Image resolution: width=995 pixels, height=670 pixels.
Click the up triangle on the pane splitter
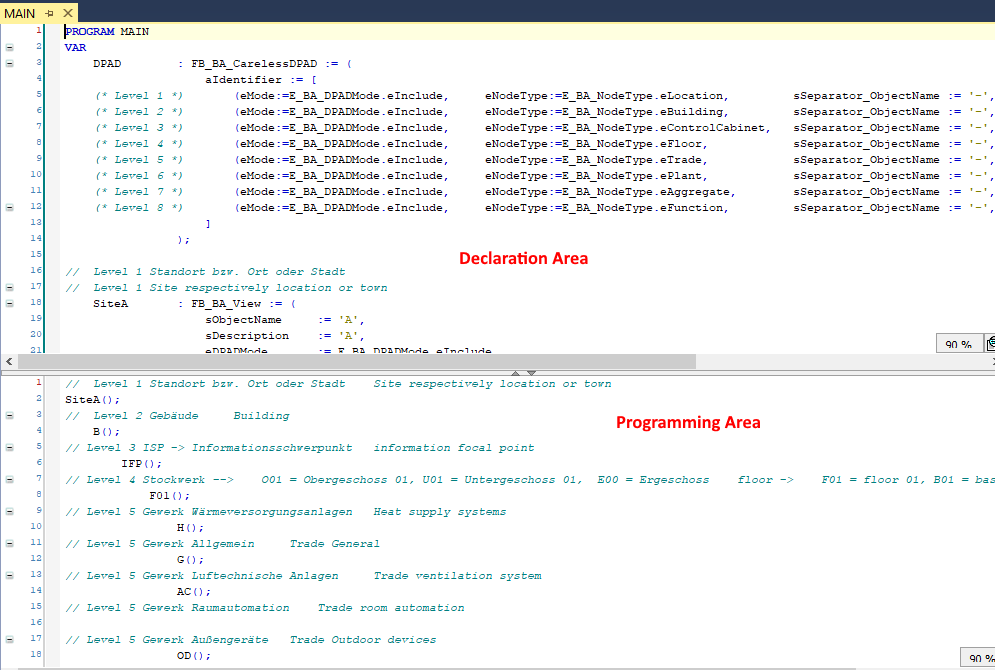[515, 373]
